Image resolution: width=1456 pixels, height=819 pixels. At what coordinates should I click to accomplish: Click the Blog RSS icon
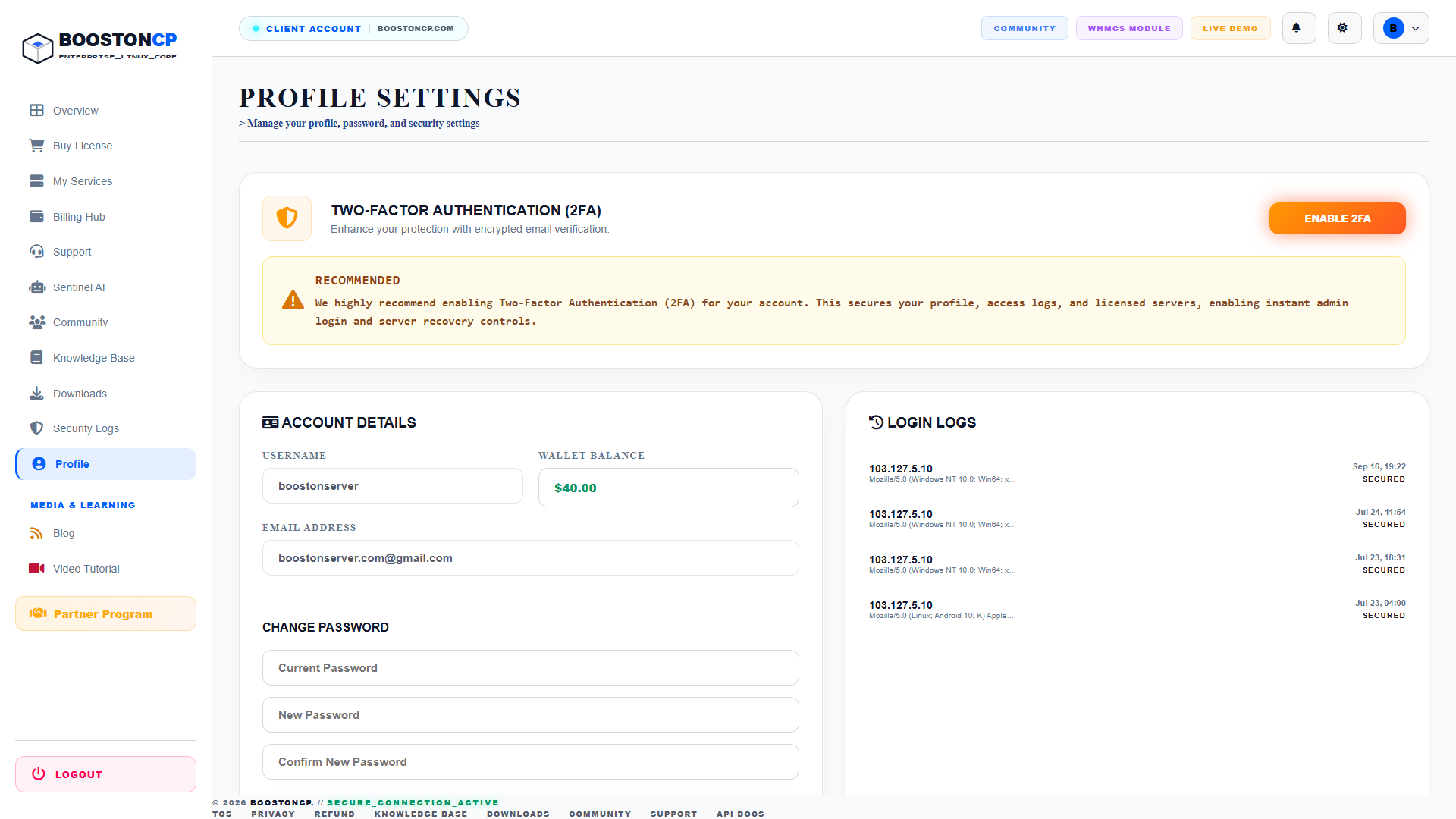[36, 533]
